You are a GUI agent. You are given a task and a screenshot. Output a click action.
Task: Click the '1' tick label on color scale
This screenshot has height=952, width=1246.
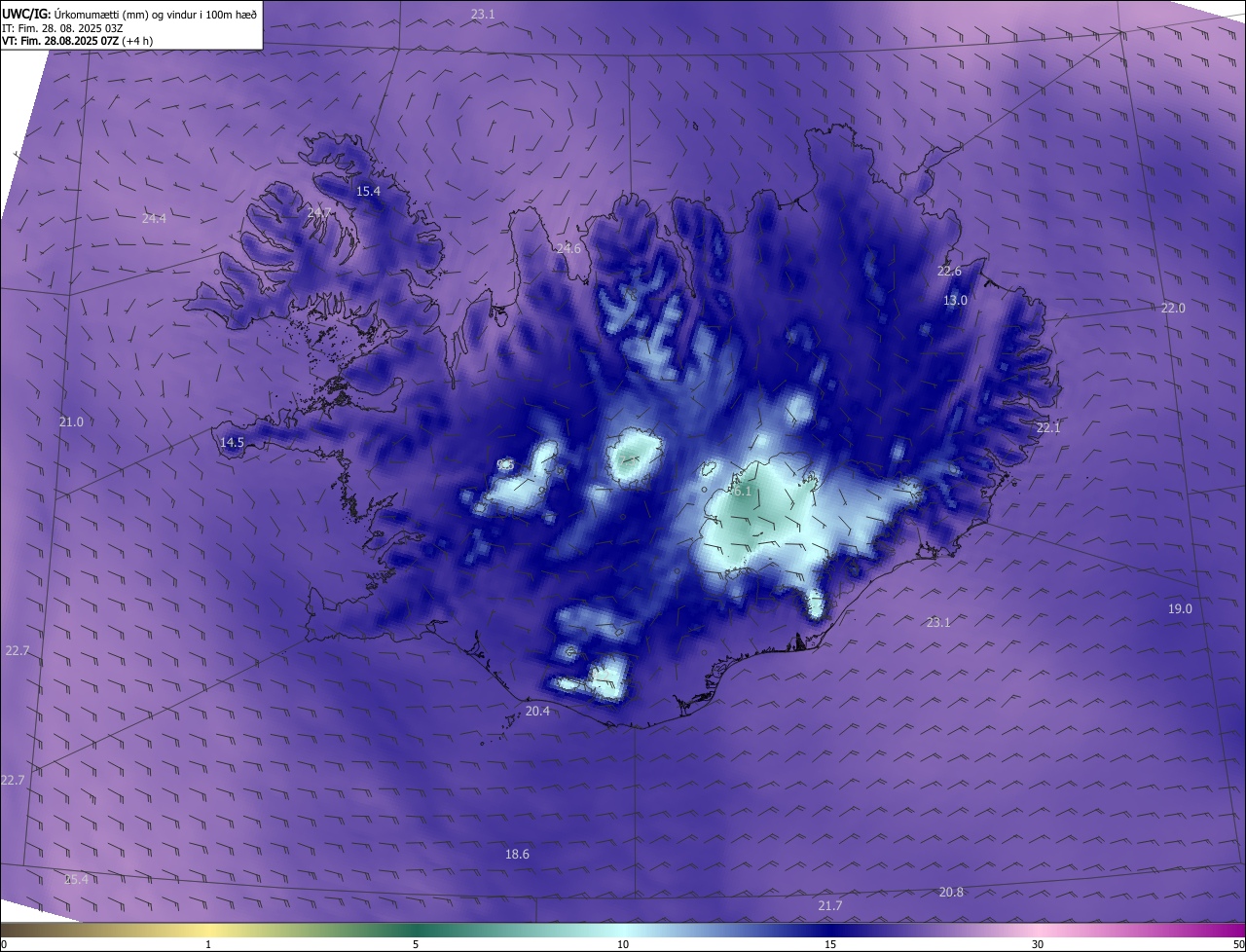(x=208, y=944)
